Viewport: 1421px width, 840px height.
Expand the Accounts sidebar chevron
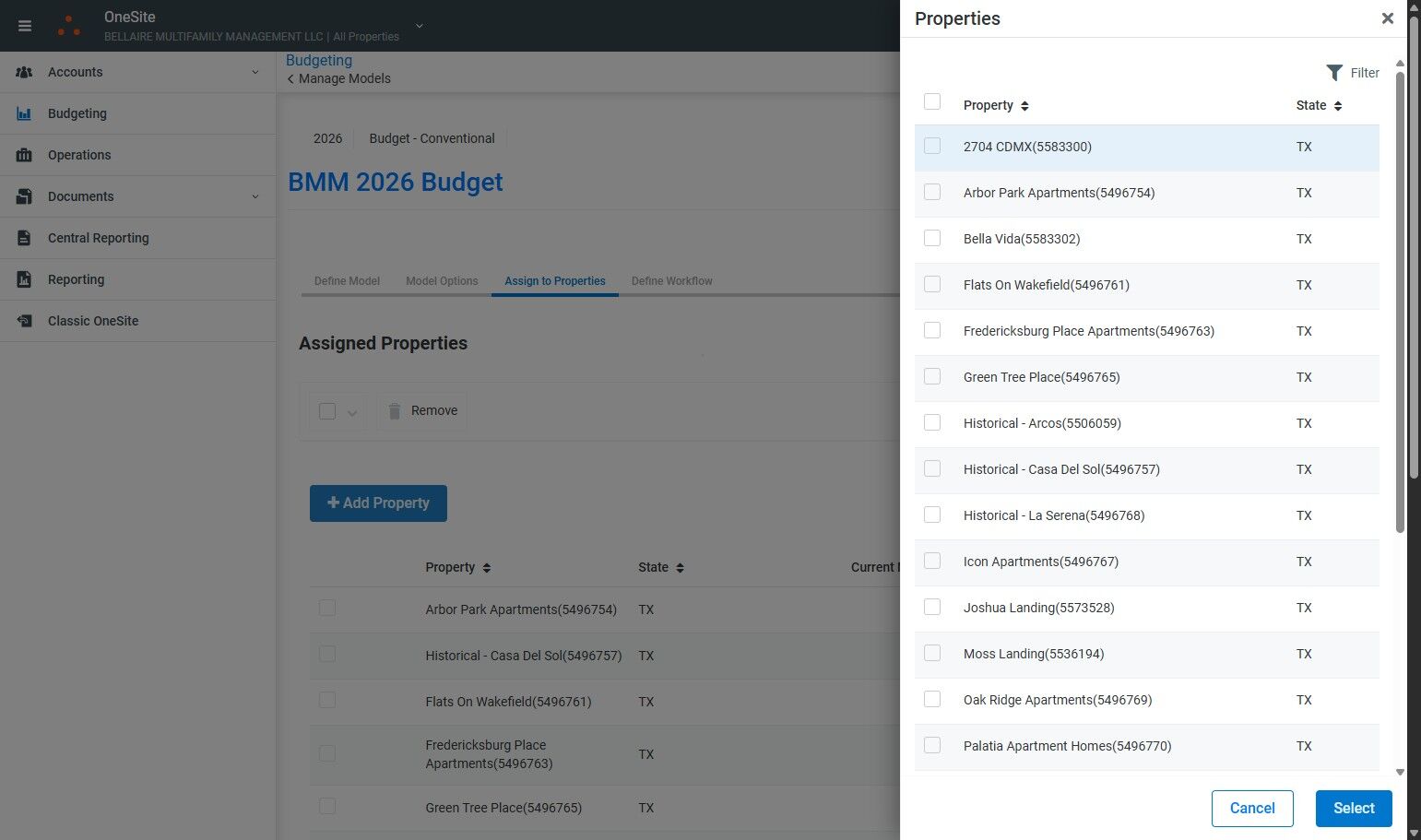click(255, 72)
